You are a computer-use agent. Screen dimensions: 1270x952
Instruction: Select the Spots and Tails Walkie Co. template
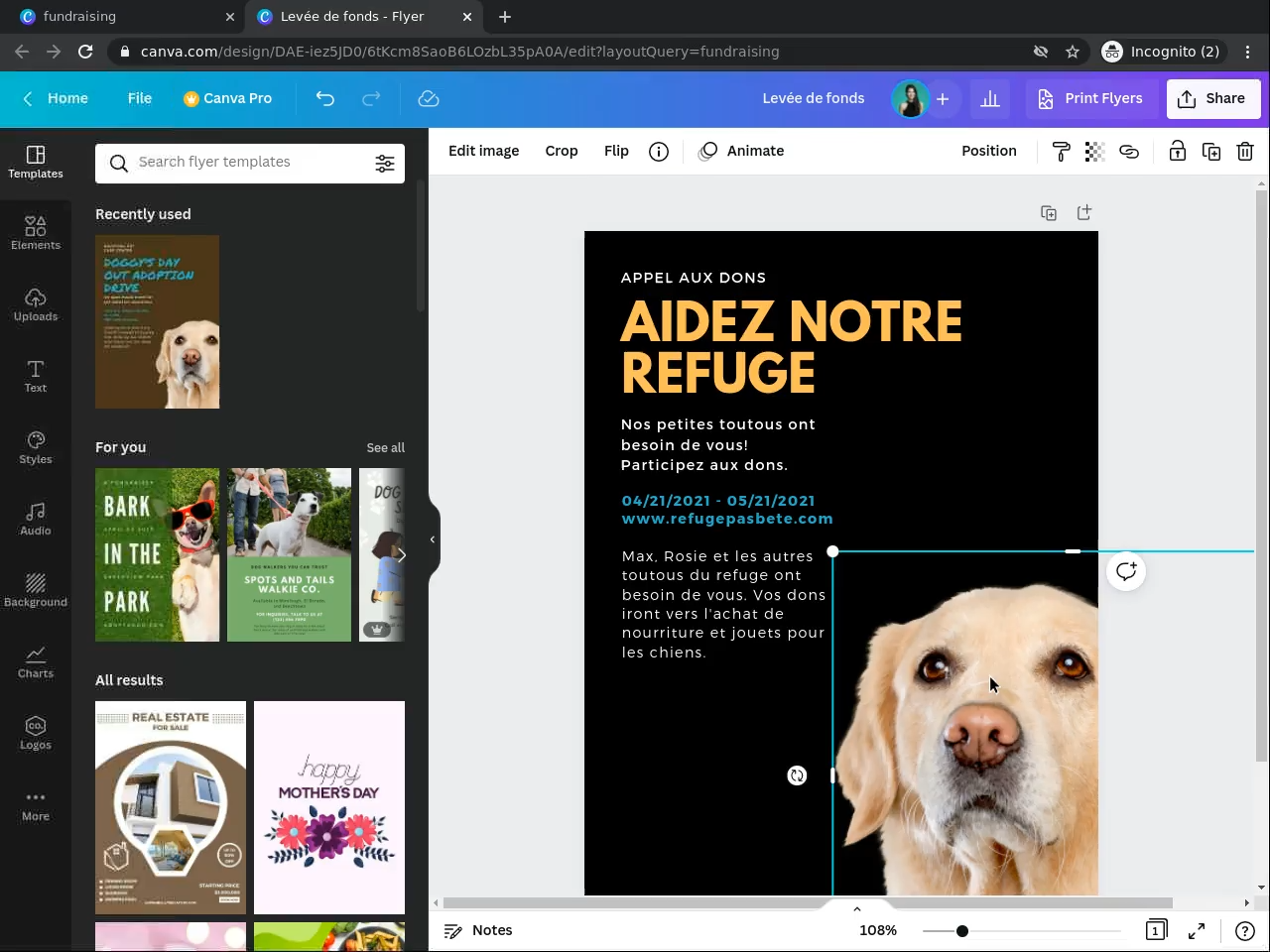click(289, 554)
